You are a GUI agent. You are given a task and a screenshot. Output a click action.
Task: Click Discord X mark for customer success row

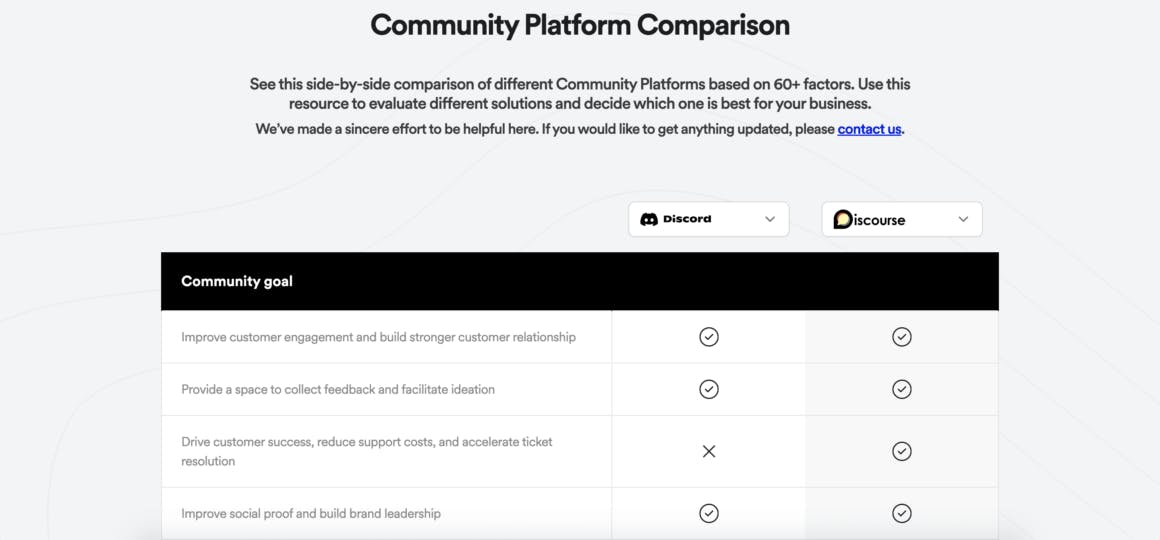pos(709,451)
